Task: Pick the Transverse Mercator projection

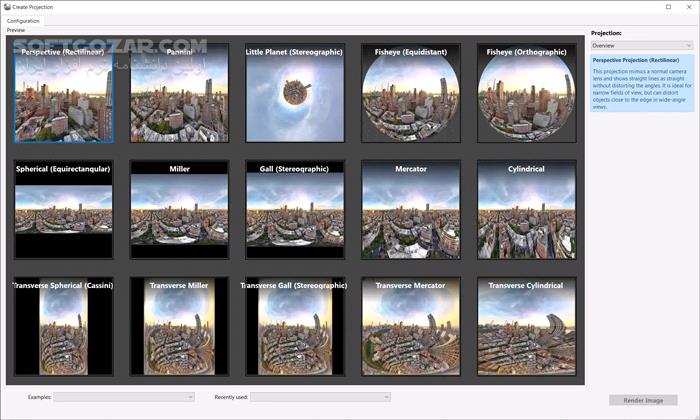Action: [x=411, y=326]
